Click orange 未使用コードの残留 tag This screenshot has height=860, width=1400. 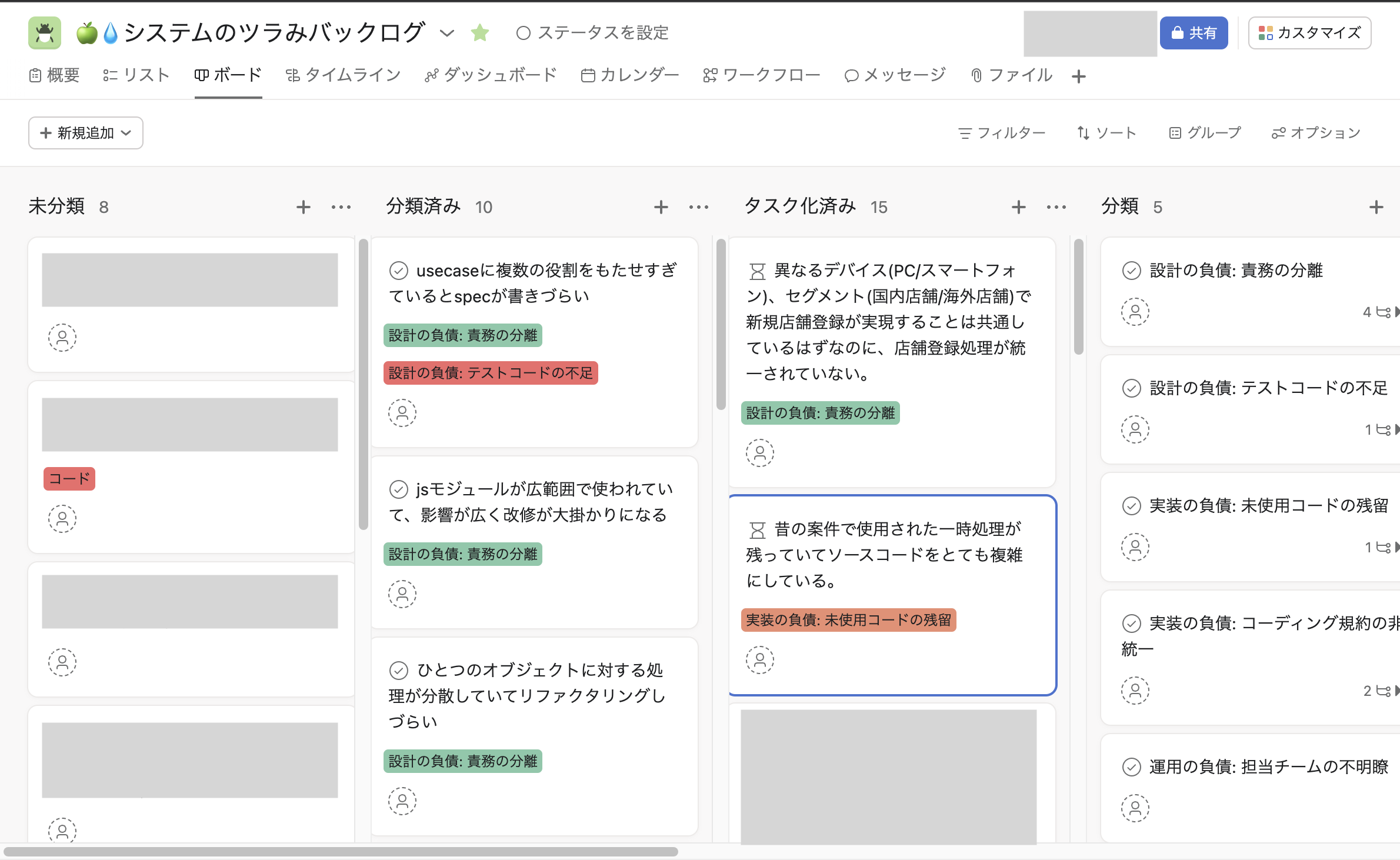(x=849, y=620)
